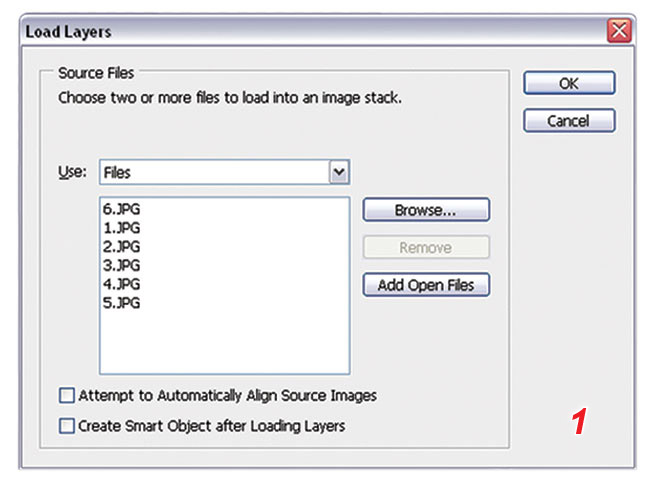Select 5.JPG in the source files list
The width and height of the screenshot is (650, 488).
(121, 303)
